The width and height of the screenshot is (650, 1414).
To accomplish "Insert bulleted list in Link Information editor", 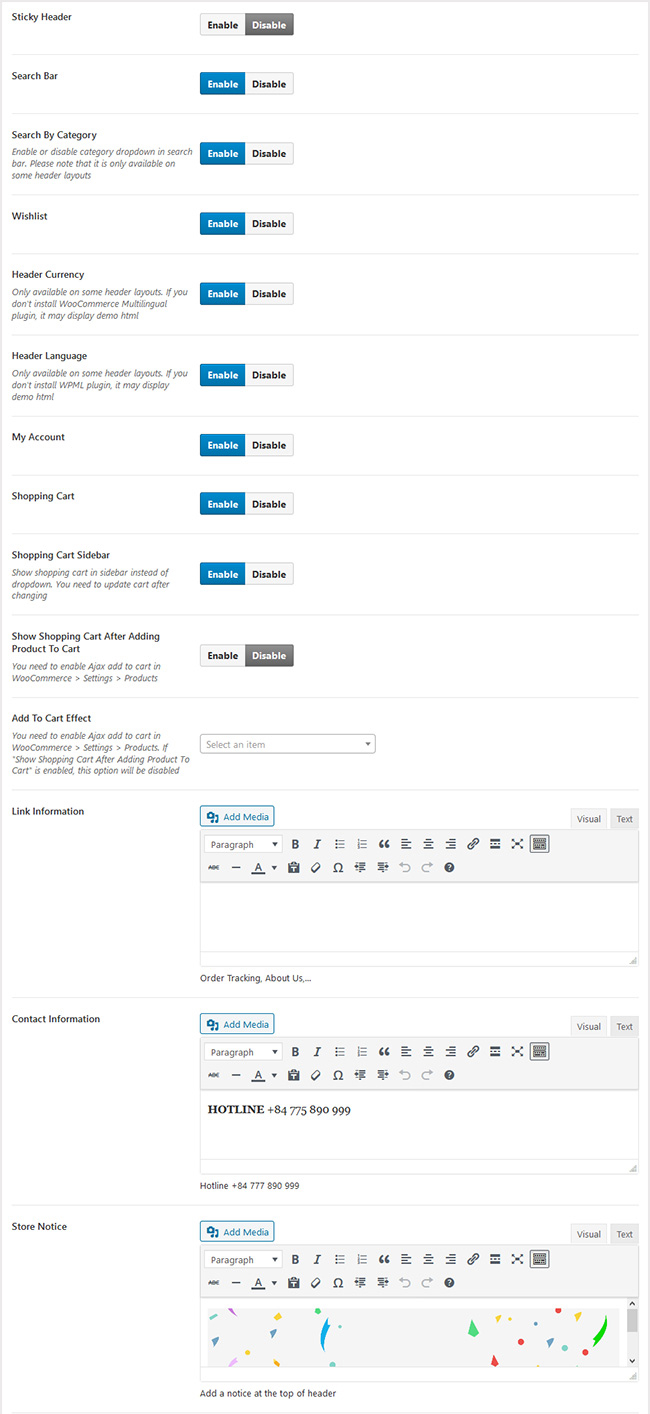I will coord(339,844).
